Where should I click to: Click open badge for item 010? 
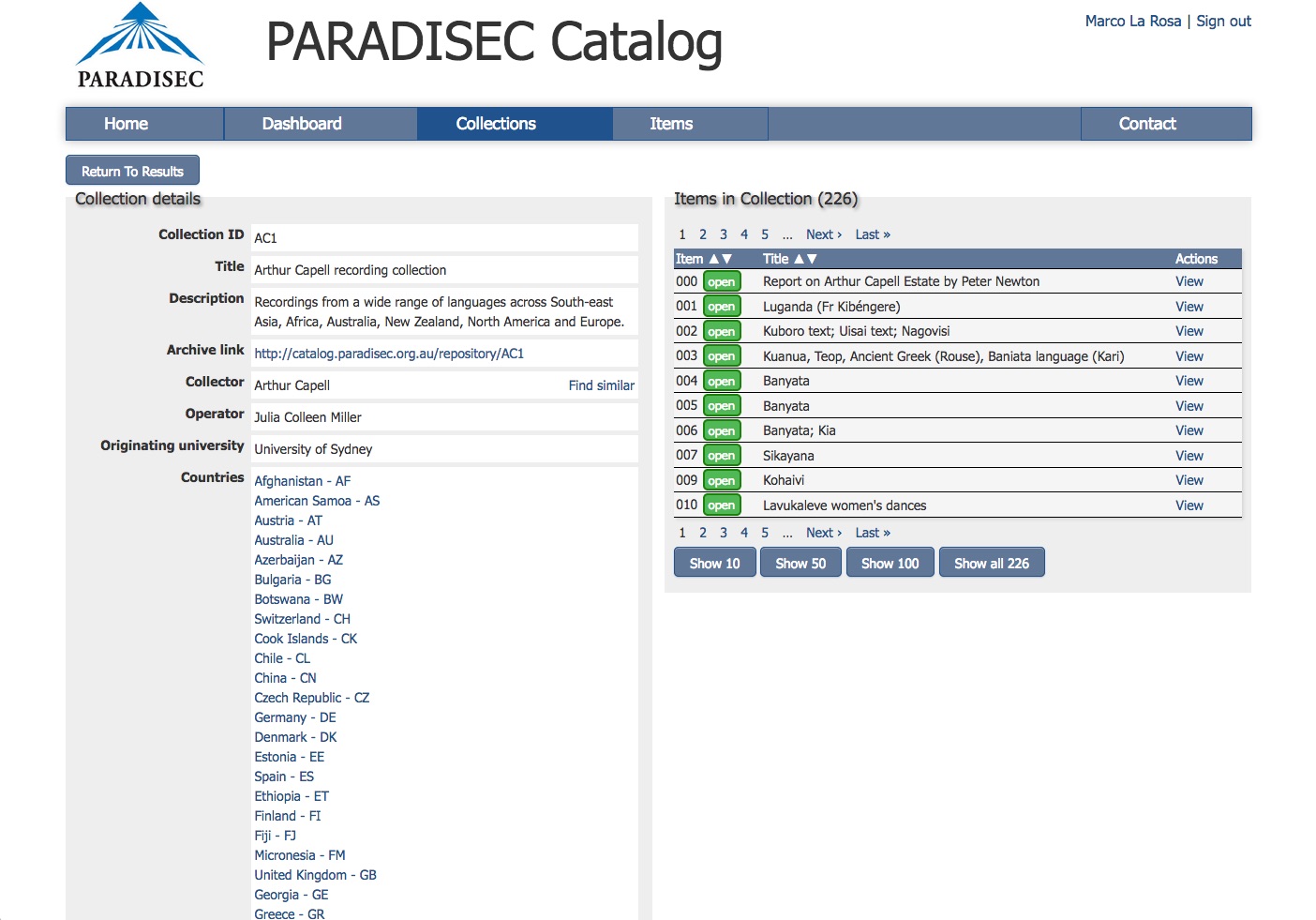pyautogui.click(x=722, y=505)
